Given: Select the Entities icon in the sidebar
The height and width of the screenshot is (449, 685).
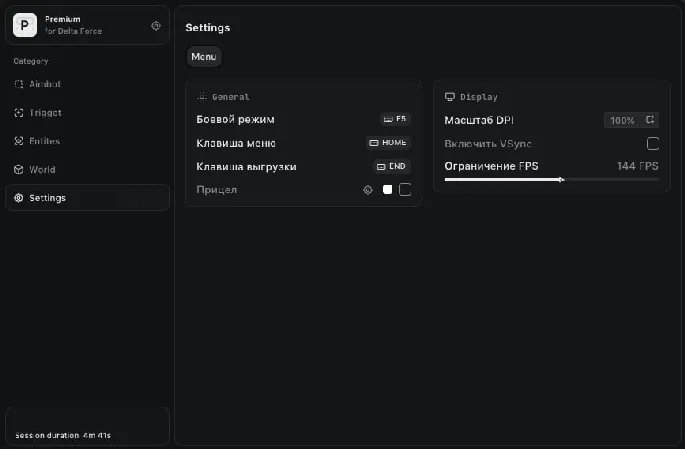Looking at the screenshot, I should [x=19, y=141].
